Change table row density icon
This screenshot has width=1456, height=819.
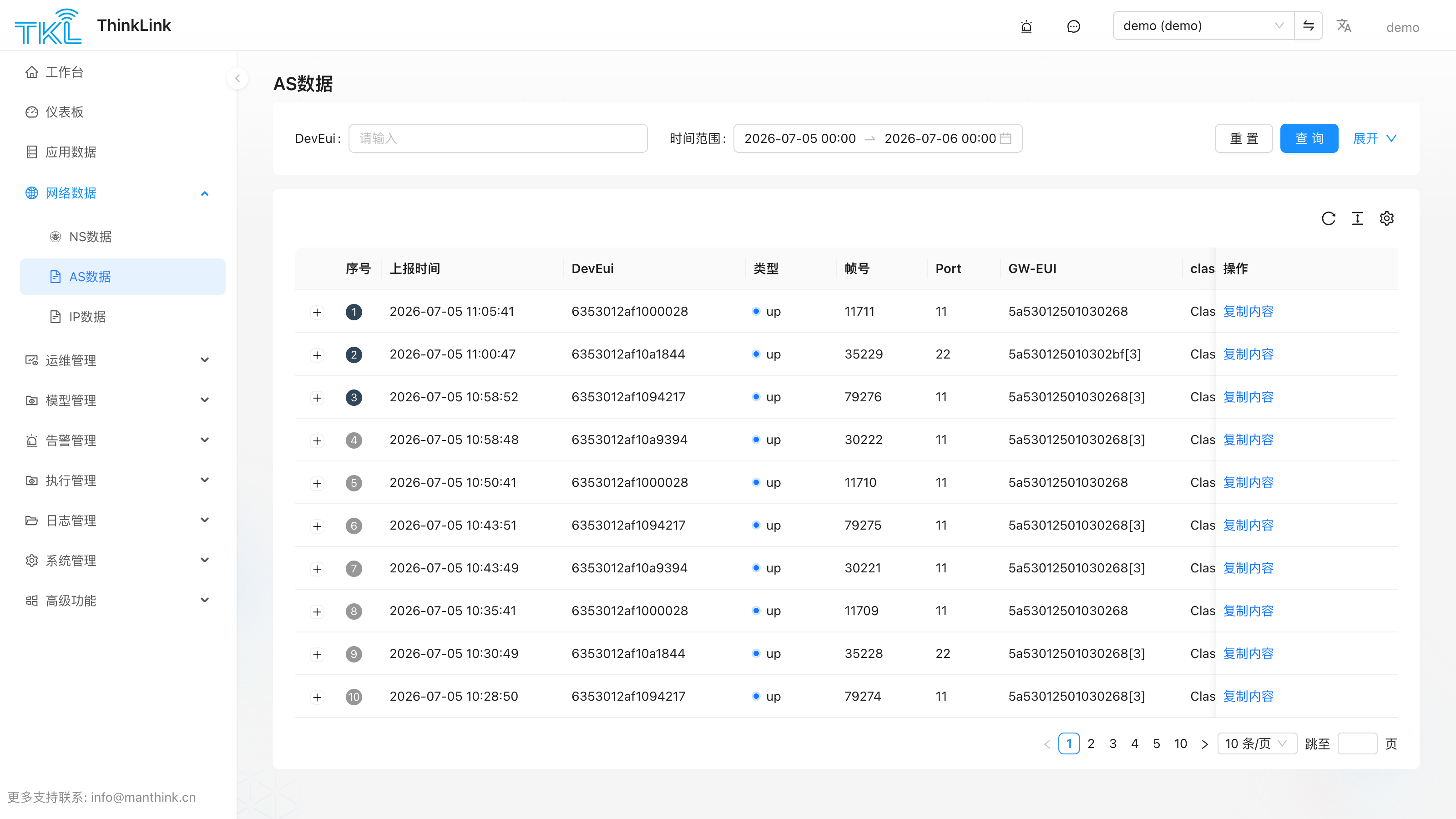pyautogui.click(x=1357, y=219)
